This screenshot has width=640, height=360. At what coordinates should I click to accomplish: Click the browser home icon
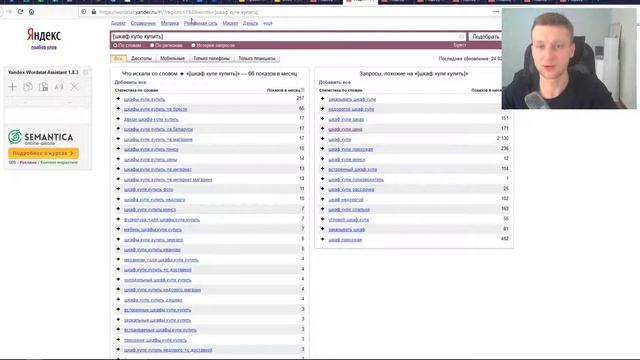pyautogui.click(x=31, y=12)
